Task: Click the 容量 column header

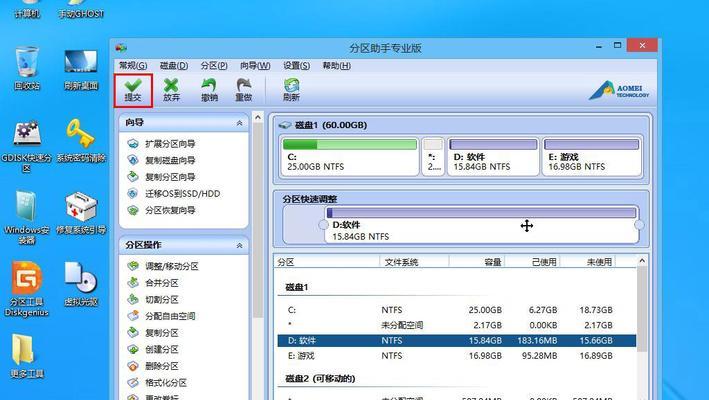Action: (x=492, y=262)
